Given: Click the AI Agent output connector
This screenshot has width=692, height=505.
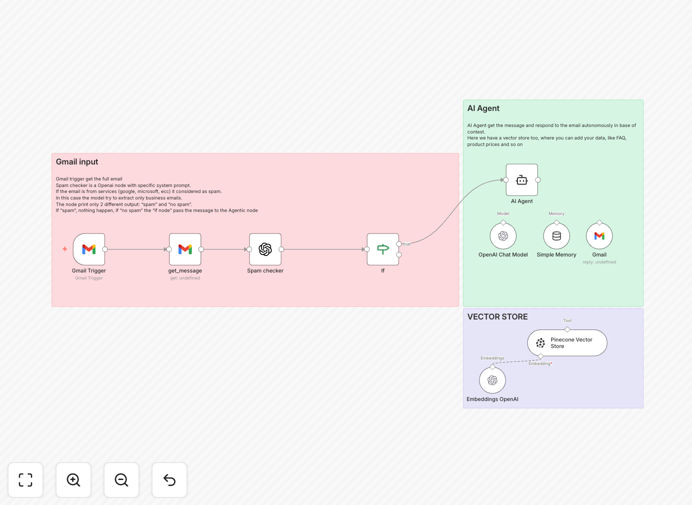Looking at the screenshot, I should click(x=538, y=180).
